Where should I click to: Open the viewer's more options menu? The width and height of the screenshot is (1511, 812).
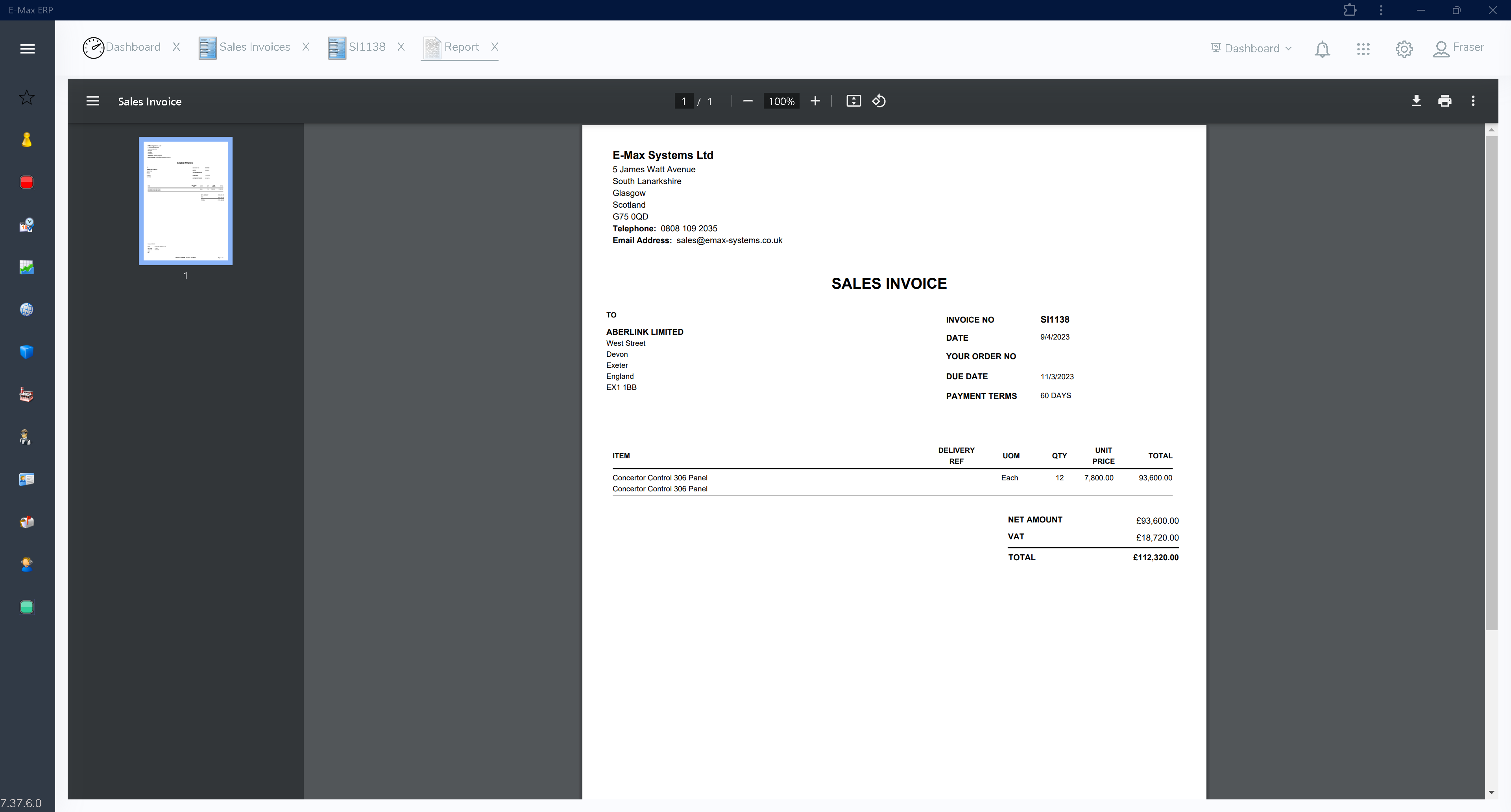point(1473,101)
